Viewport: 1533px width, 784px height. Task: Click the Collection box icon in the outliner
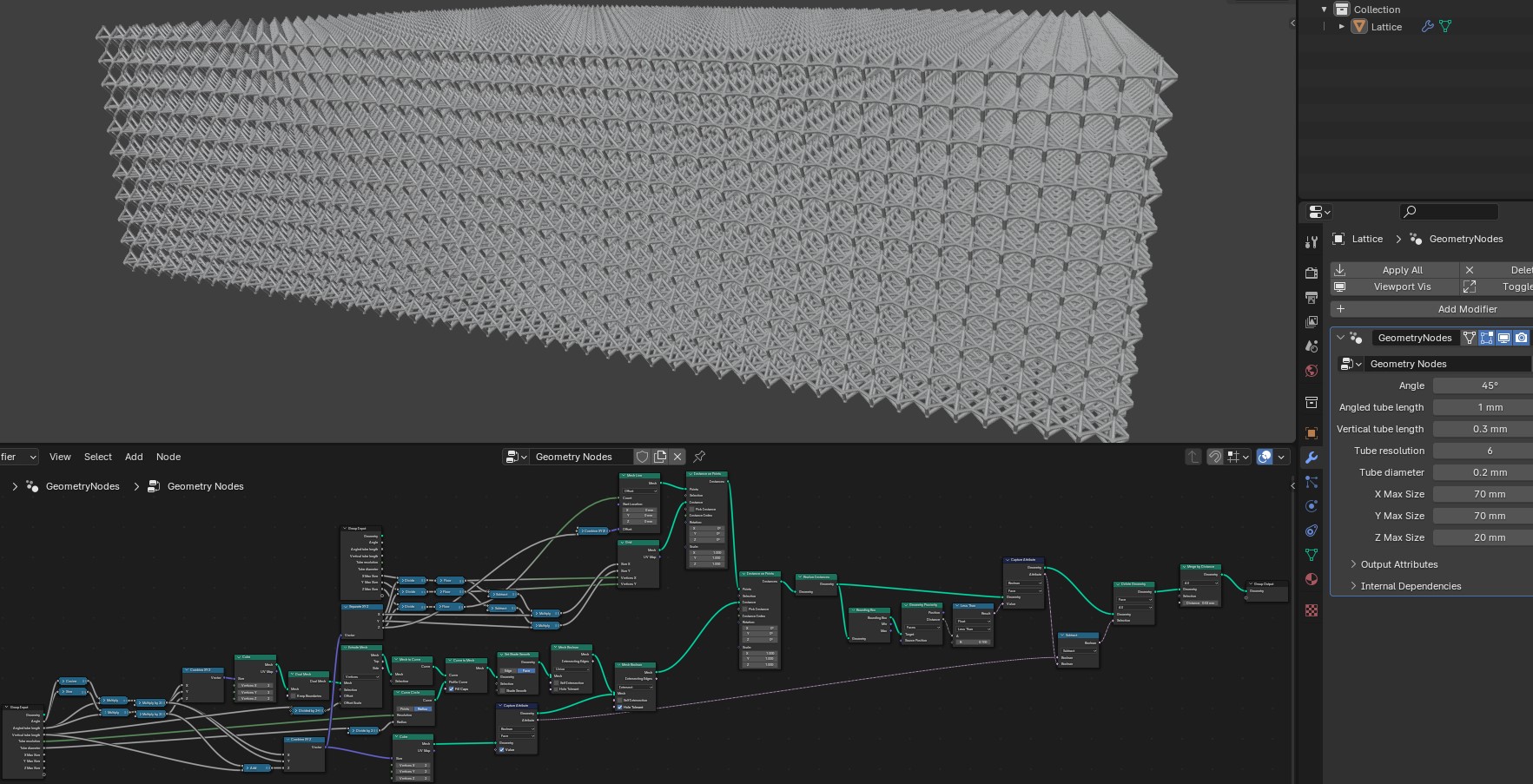(1342, 10)
